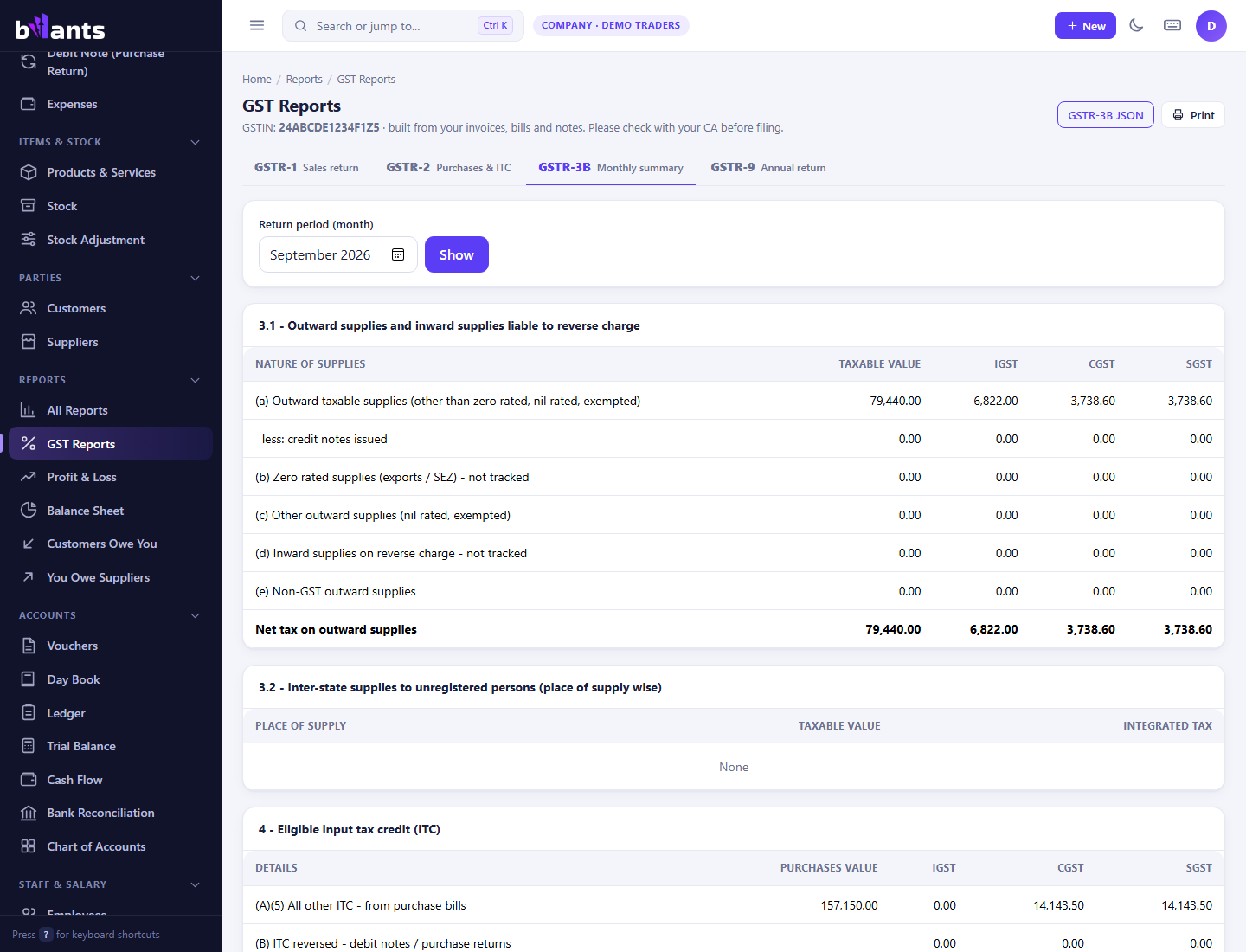Click the Show button
Screen dimensions: 1246x952
tap(457, 254)
